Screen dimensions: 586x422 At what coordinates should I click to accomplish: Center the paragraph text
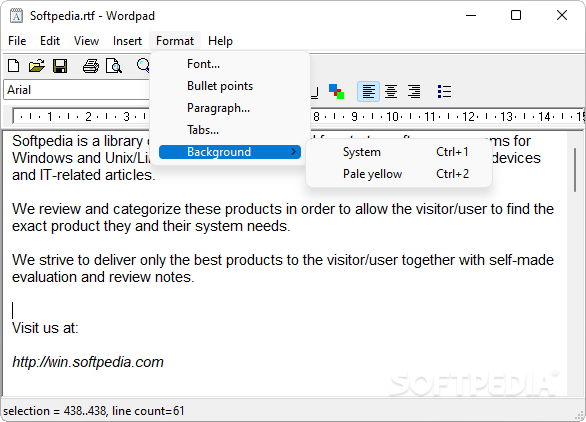pos(391,92)
